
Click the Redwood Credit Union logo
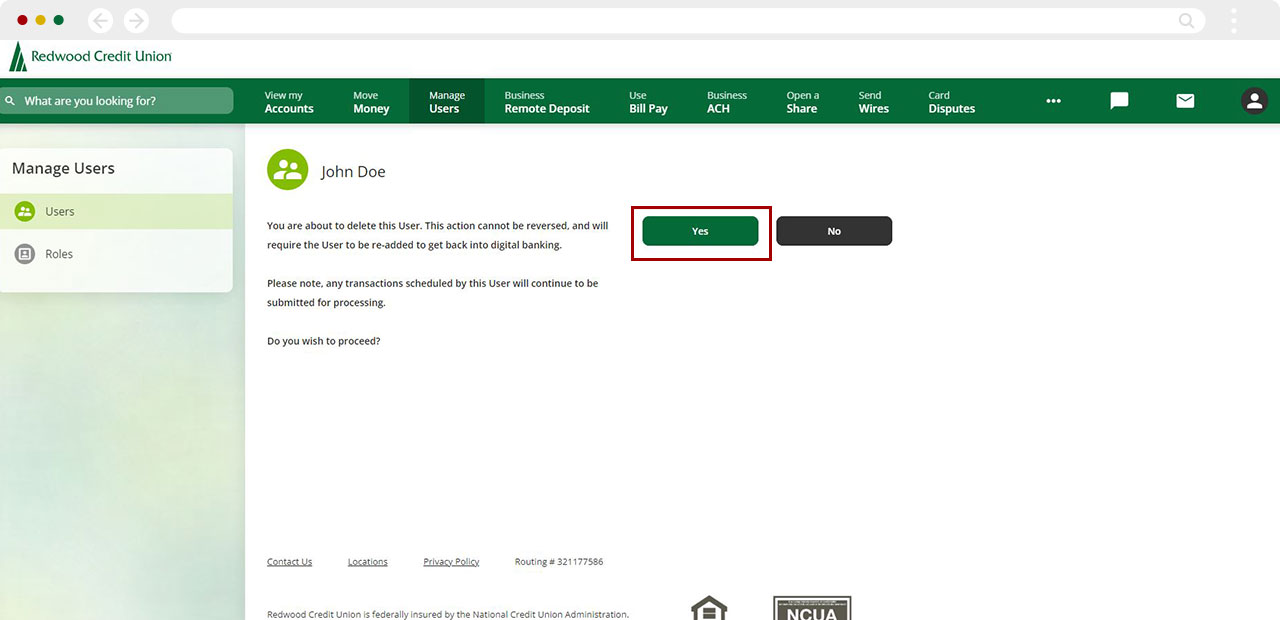pos(90,57)
